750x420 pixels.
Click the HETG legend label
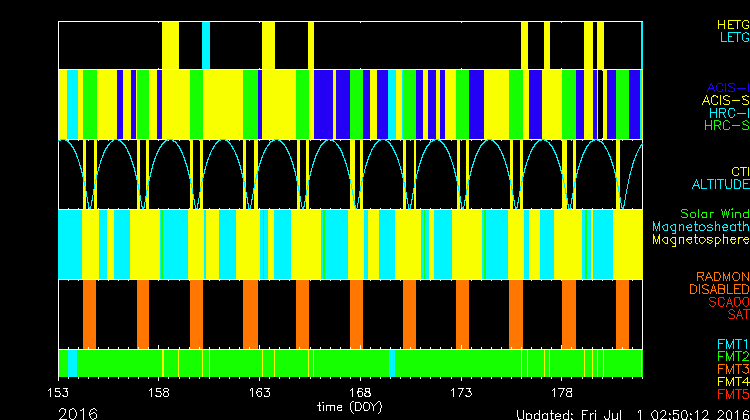[x=732, y=24]
